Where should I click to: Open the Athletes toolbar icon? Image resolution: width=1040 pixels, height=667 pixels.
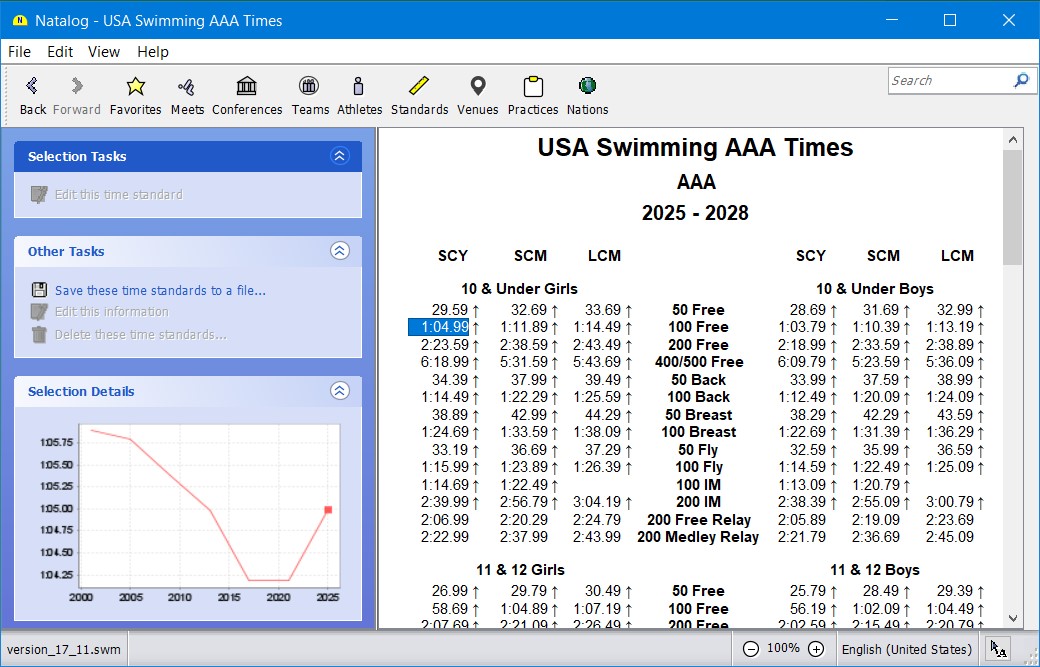point(359,87)
